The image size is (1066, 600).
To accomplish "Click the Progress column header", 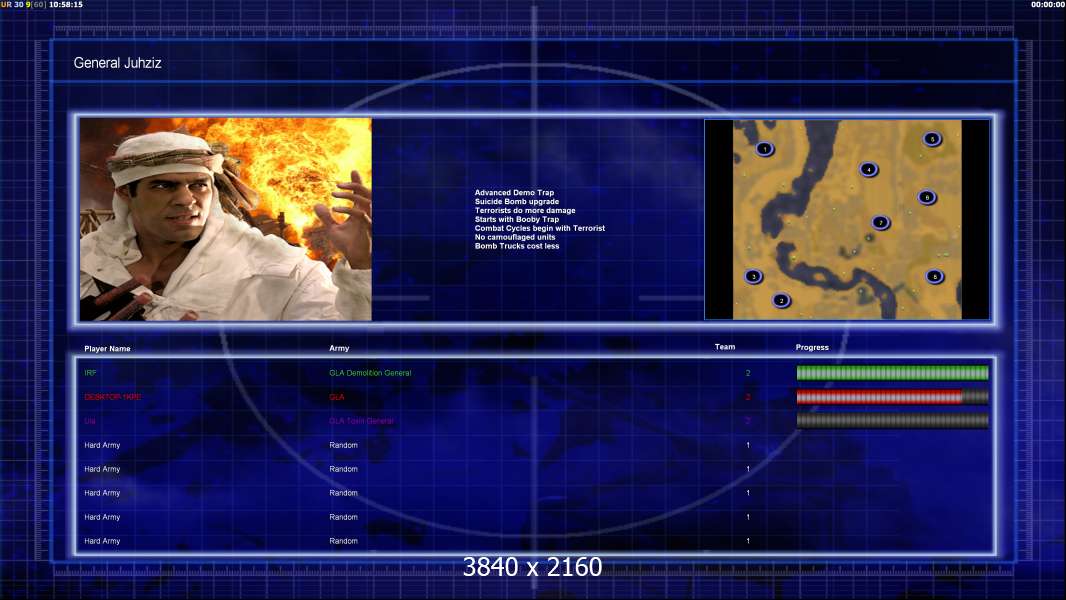I will pyautogui.click(x=812, y=347).
